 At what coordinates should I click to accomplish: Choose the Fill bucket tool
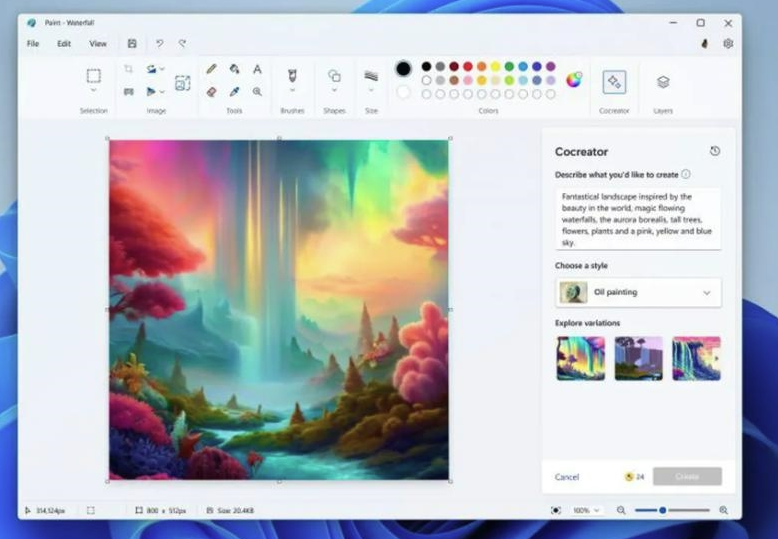point(234,69)
